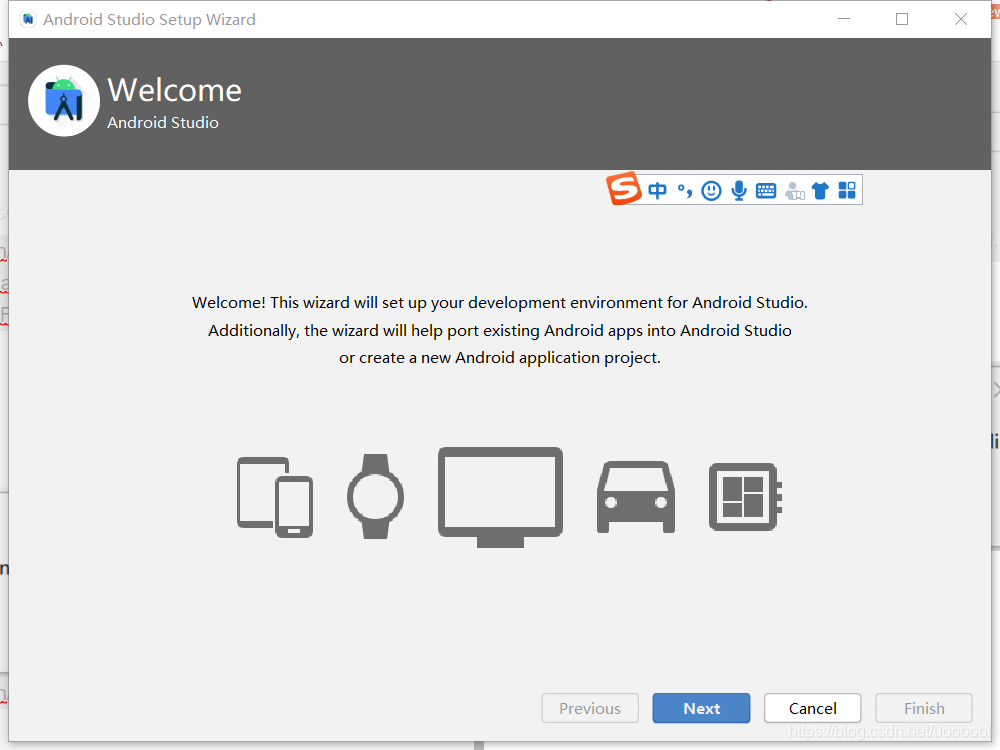1000x750 pixels.
Task: Click the Cancel button
Action: [812, 708]
